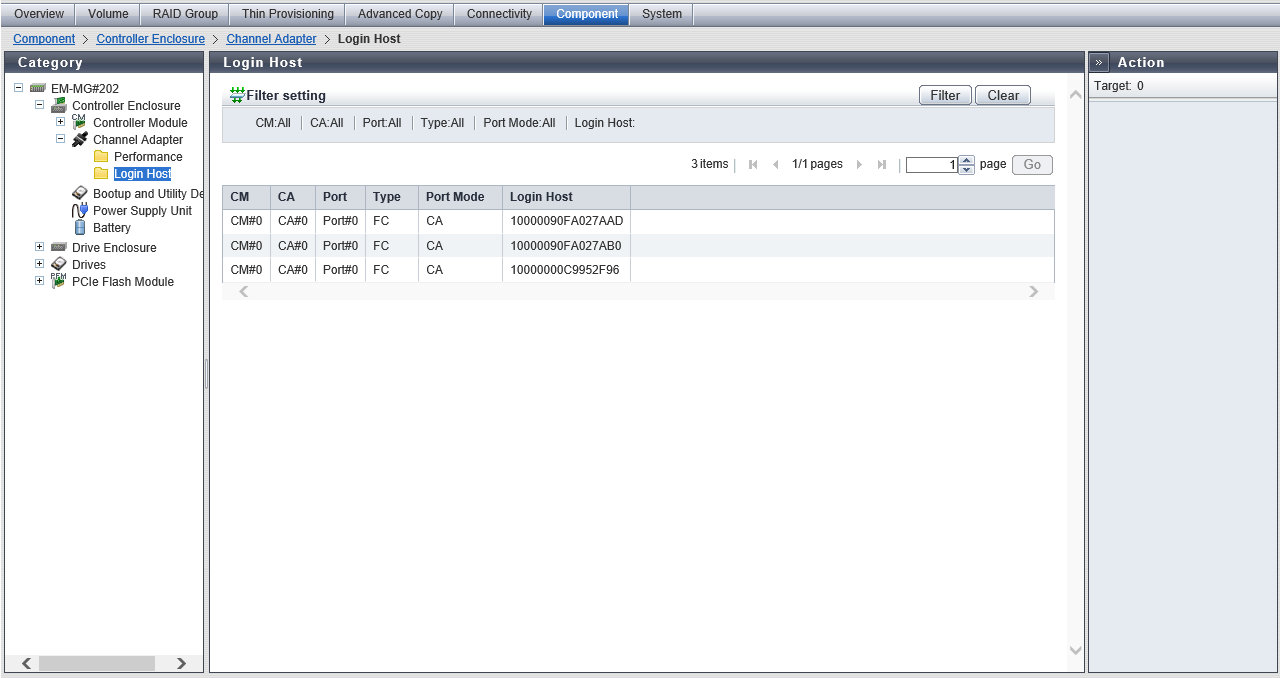The height and width of the screenshot is (678, 1280).
Task: Open the Controller Enclosure breadcrumb link
Action: tap(150, 39)
